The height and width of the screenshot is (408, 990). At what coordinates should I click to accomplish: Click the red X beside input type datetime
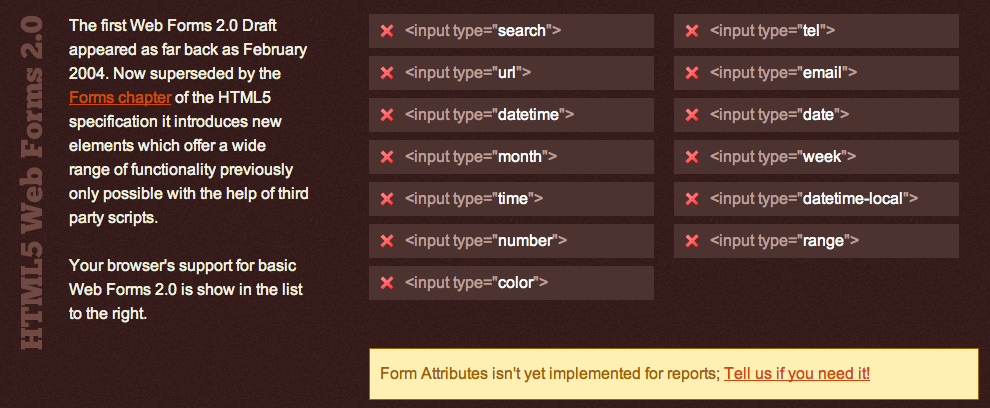coord(387,115)
